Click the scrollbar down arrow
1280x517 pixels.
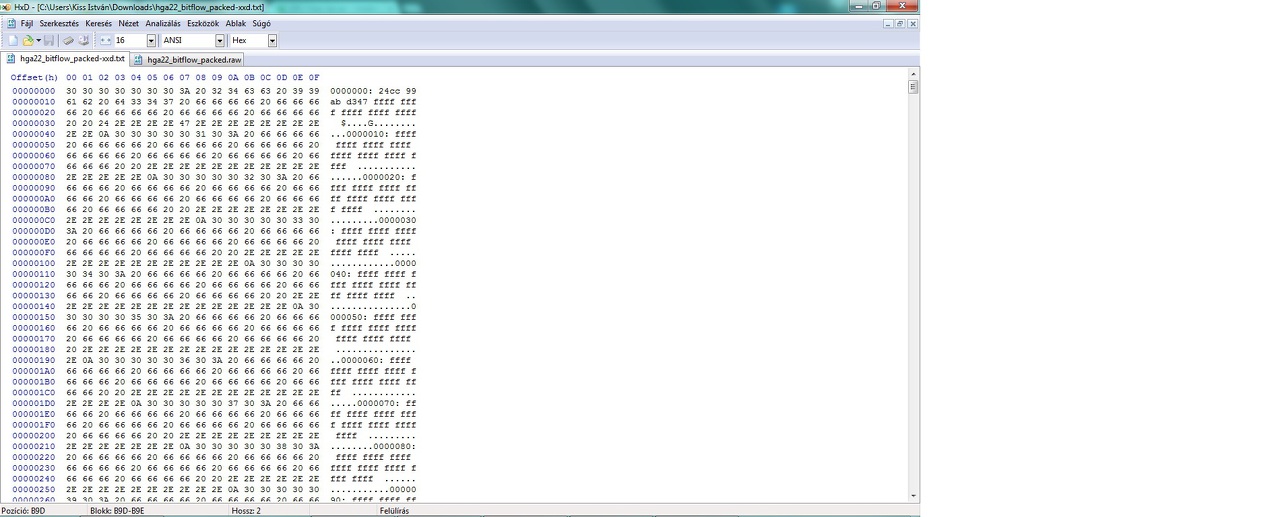pos(913,496)
